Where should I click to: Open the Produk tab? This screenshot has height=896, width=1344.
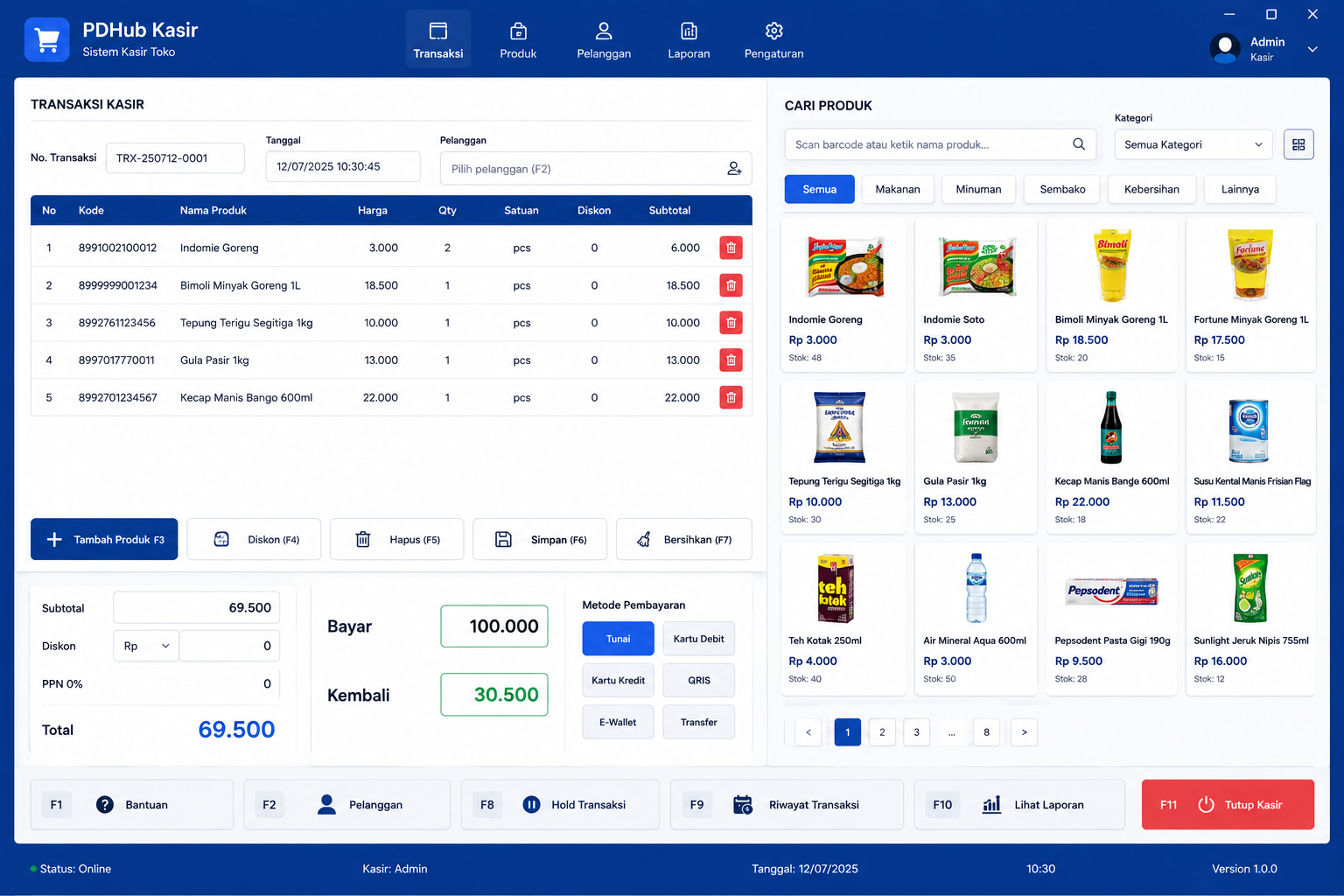pos(518,39)
